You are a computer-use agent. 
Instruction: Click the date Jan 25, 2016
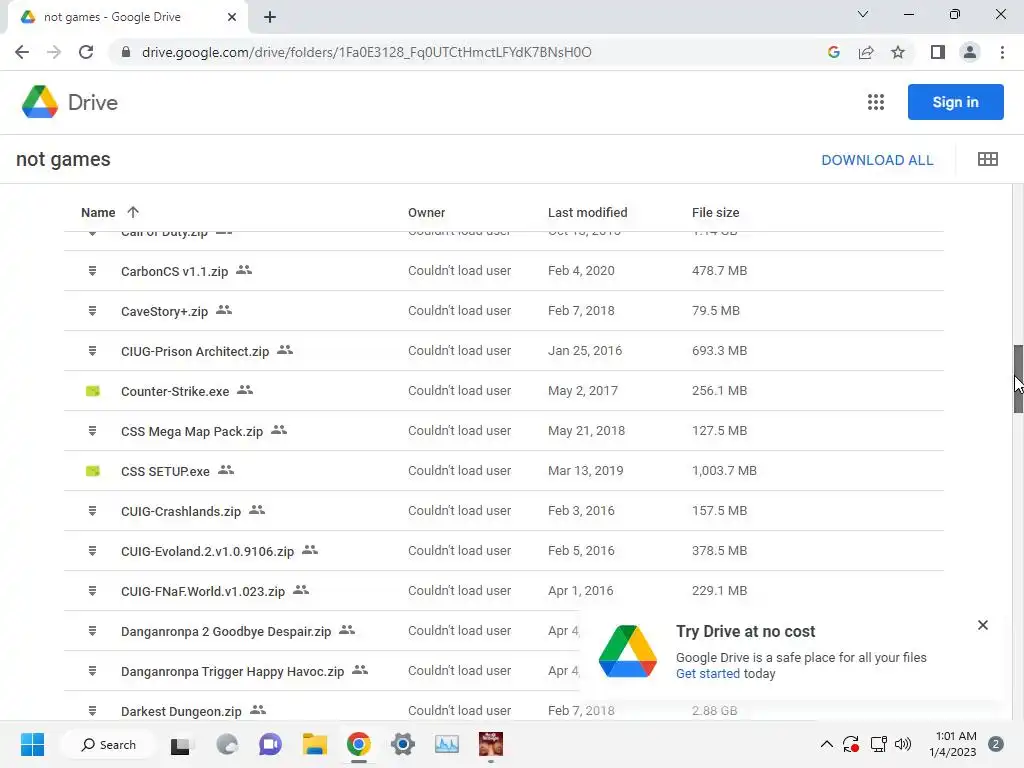584,351
